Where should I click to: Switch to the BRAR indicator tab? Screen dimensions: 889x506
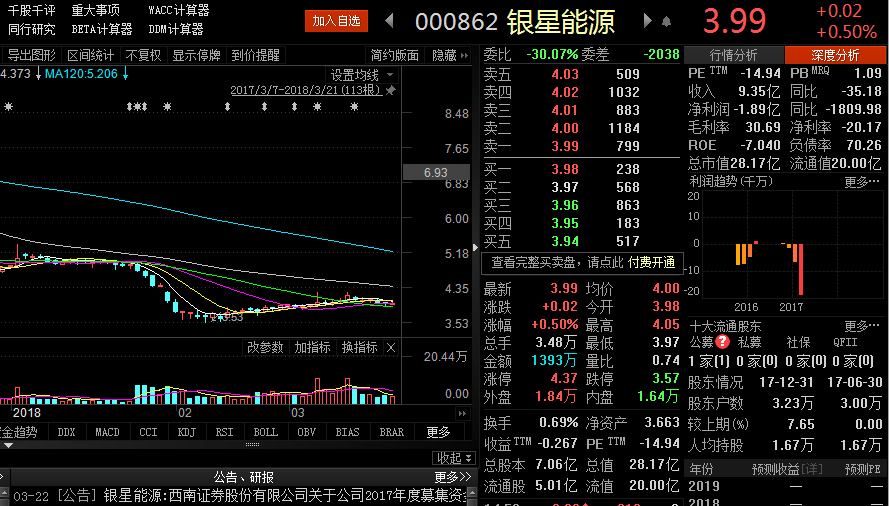coord(392,432)
